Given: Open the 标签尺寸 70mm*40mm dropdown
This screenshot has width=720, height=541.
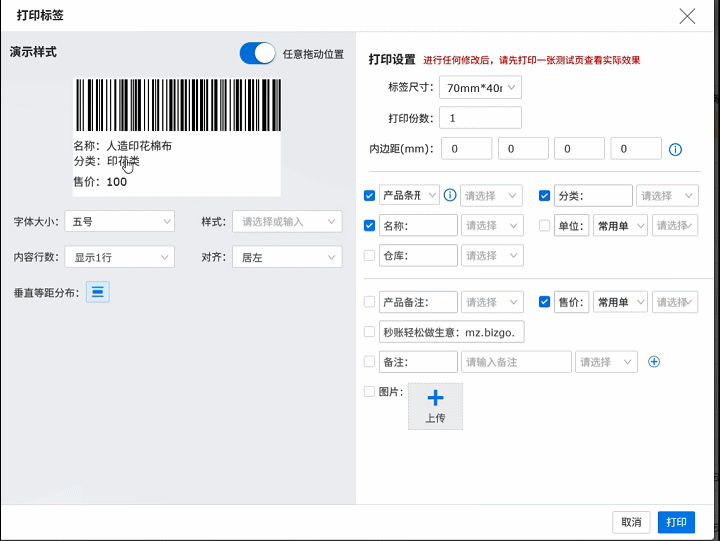Looking at the screenshot, I should coord(484,88).
